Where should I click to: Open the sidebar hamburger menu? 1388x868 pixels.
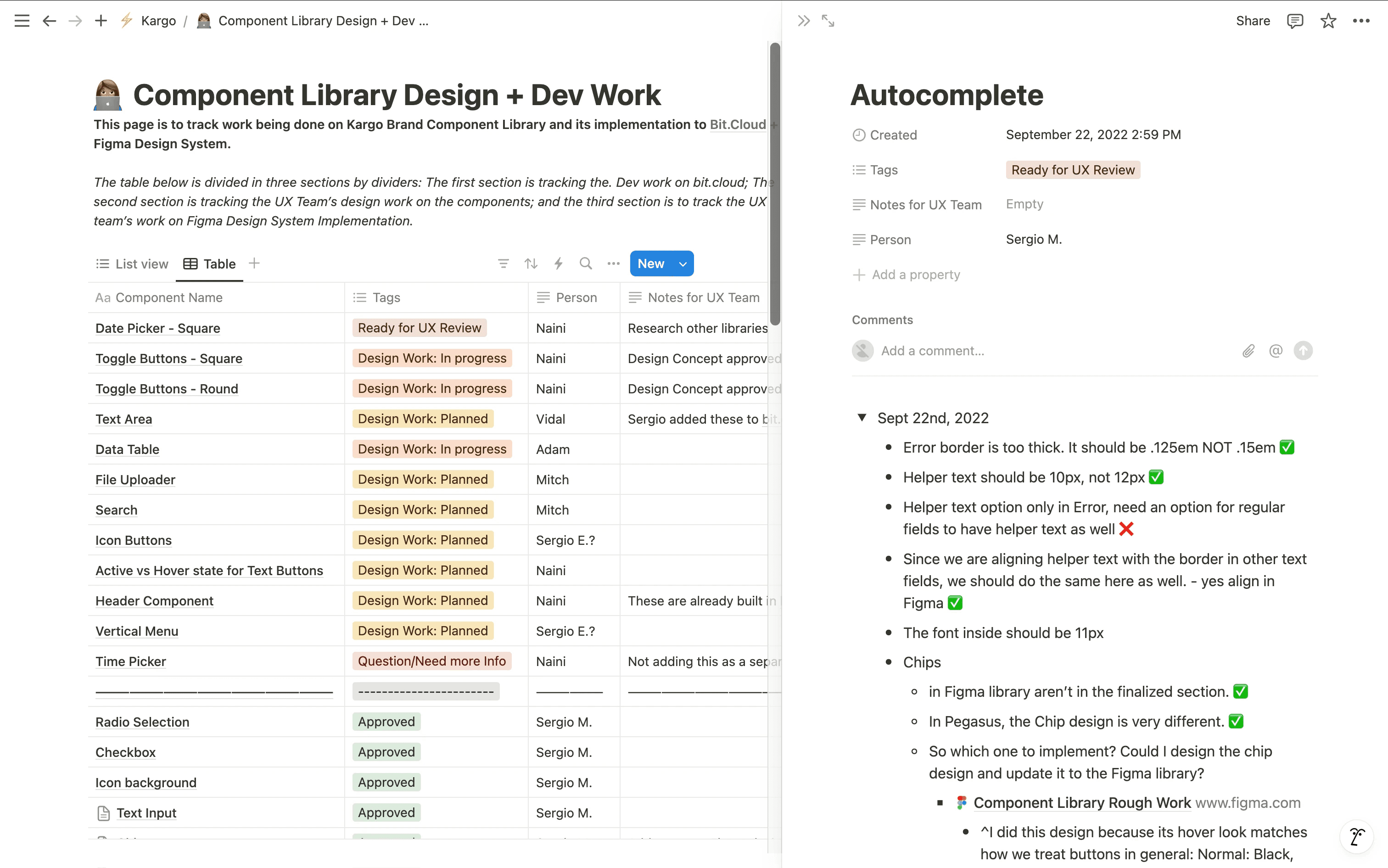point(22,21)
